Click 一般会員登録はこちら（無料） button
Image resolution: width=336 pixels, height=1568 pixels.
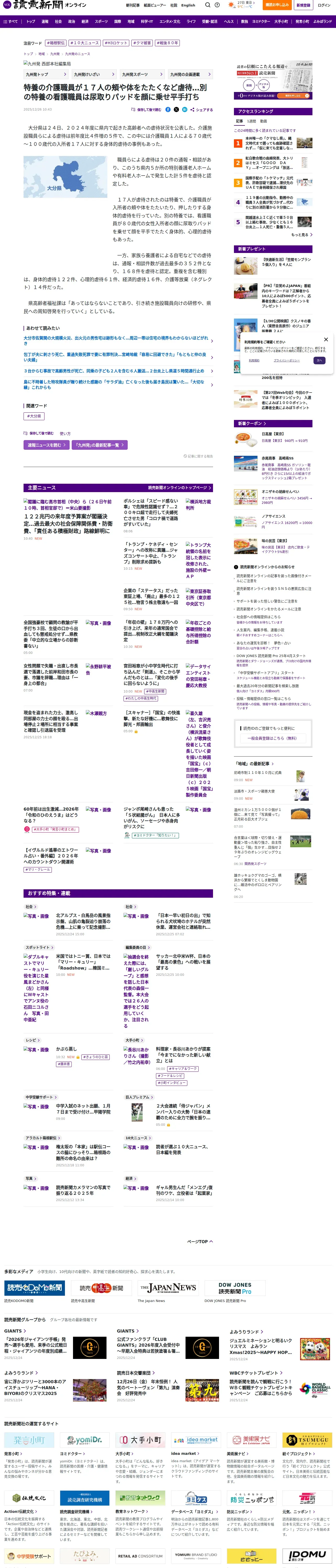(273, 738)
